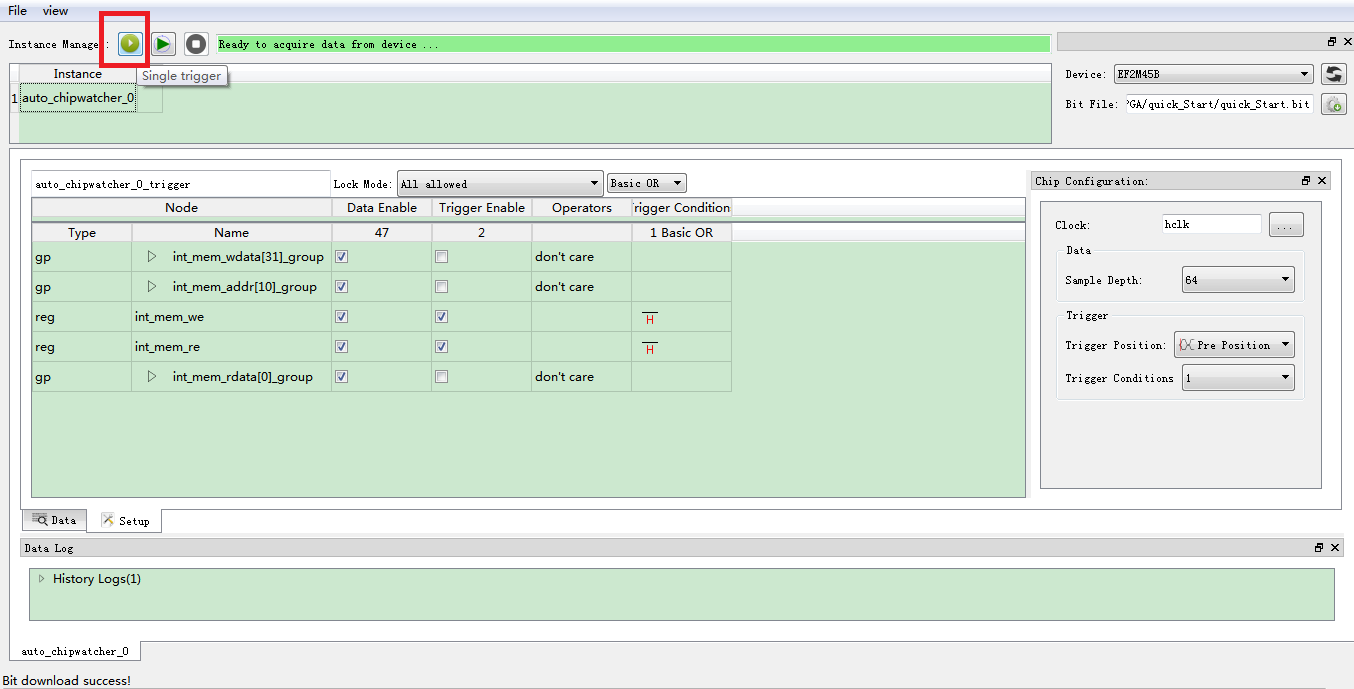This screenshot has width=1354, height=689.
Task: Switch to the Data tab
Action: coord(54,520)
